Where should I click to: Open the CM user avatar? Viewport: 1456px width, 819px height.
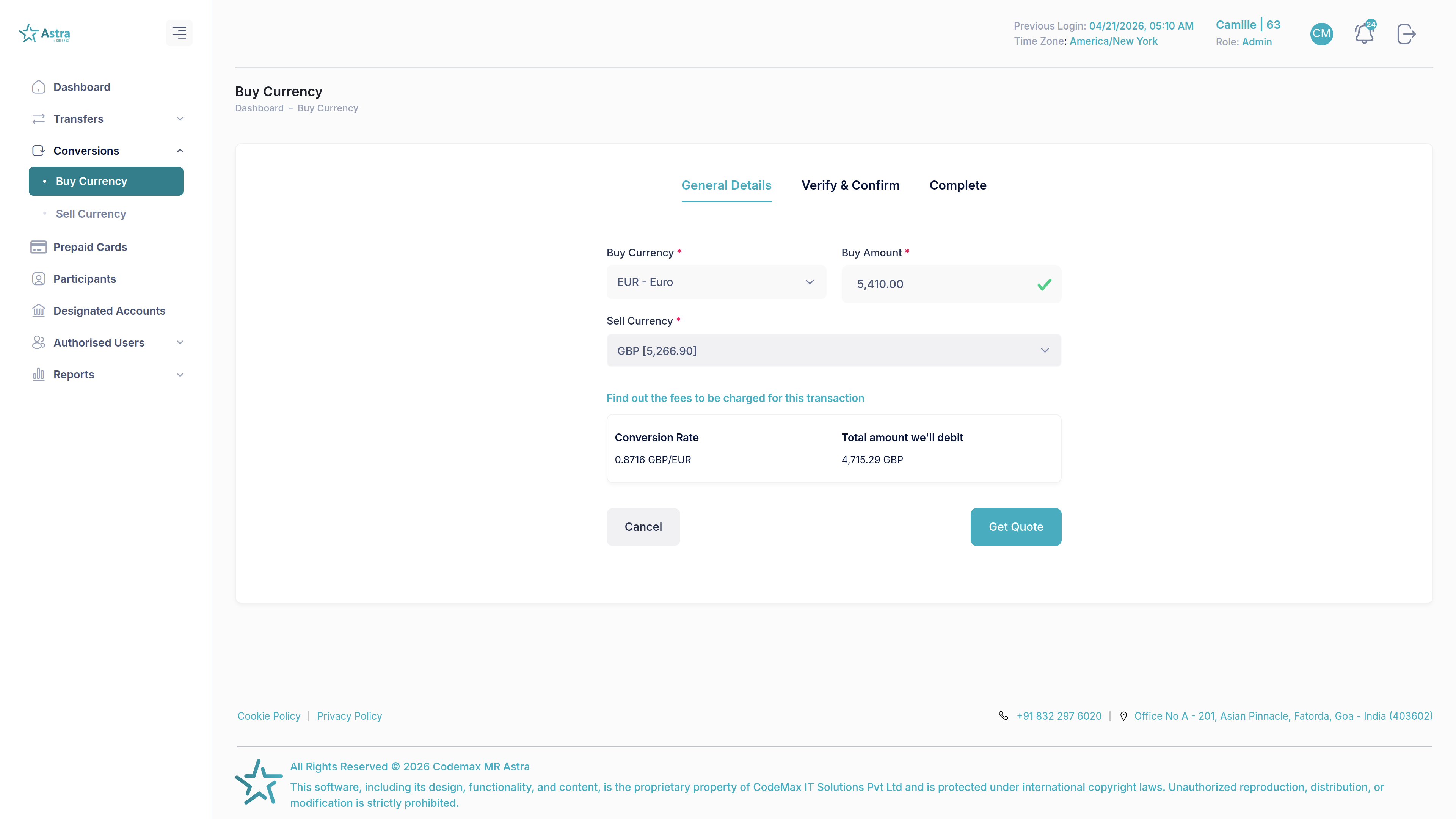tap(1321, 33)
